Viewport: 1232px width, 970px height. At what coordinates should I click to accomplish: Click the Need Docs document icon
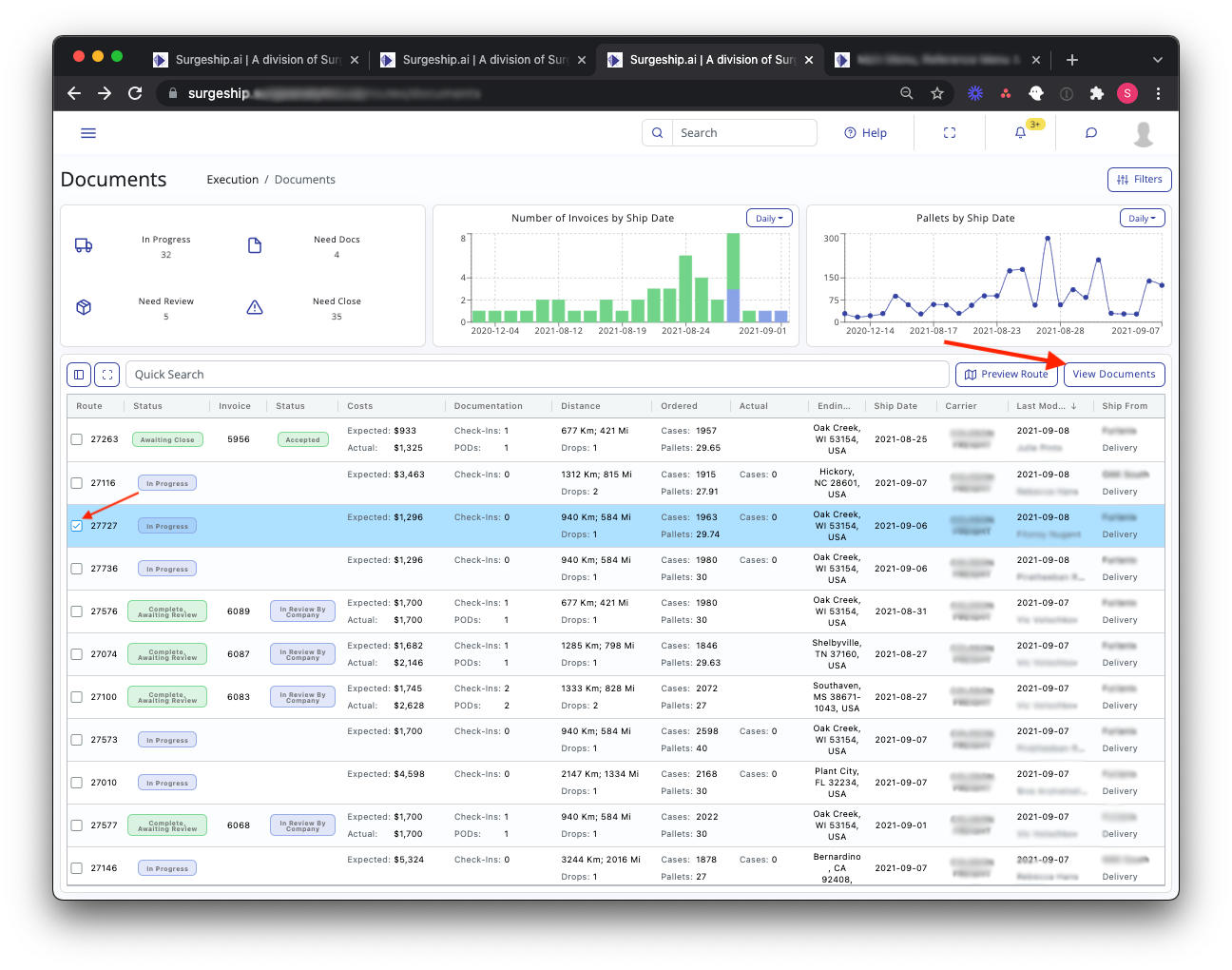(x=255, y=245)
